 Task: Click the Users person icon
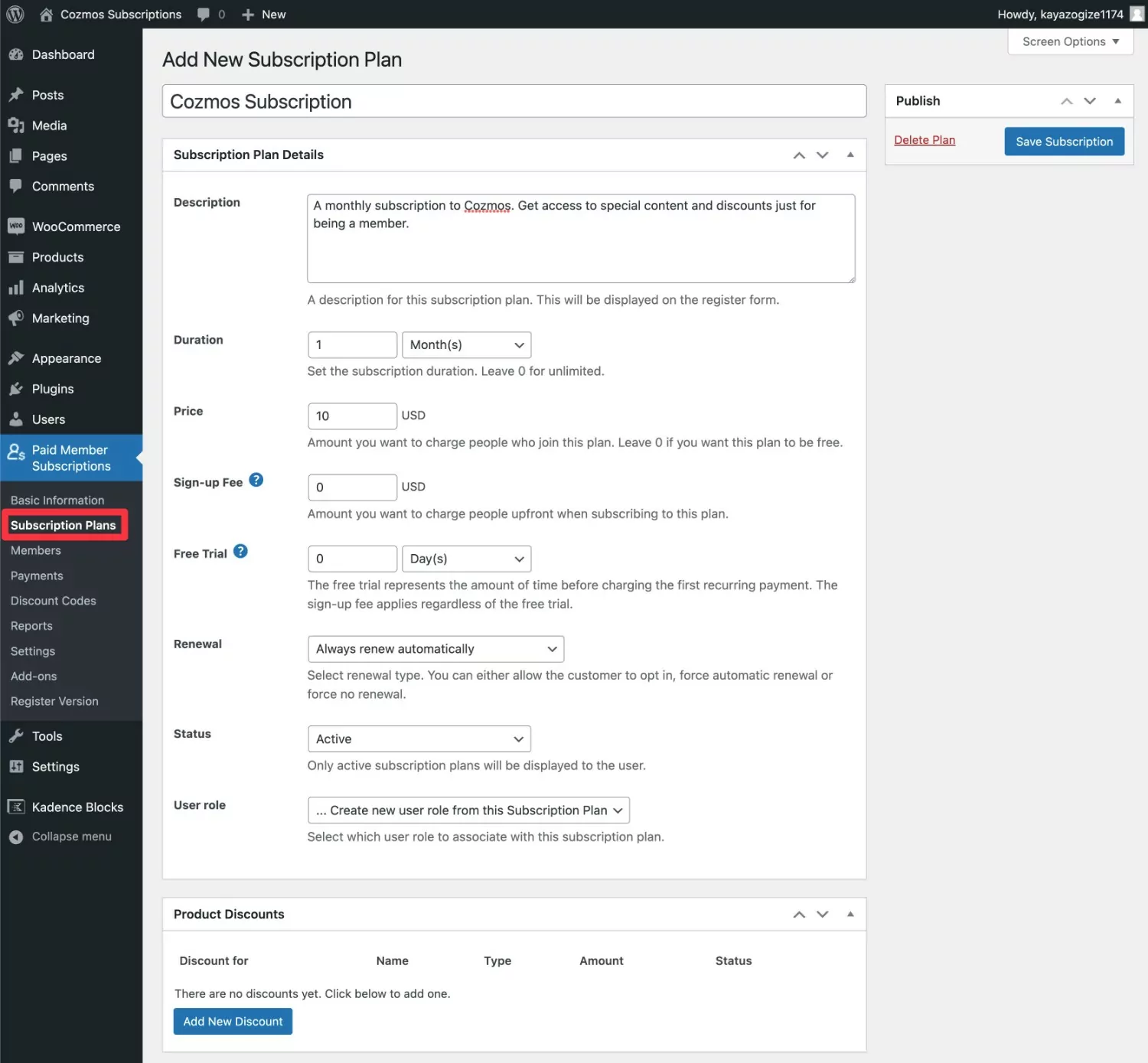[16, 419]
